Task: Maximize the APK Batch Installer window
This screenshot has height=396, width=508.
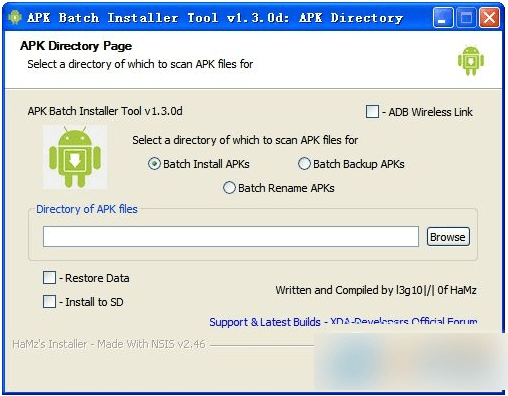Action: click(466, 17)
